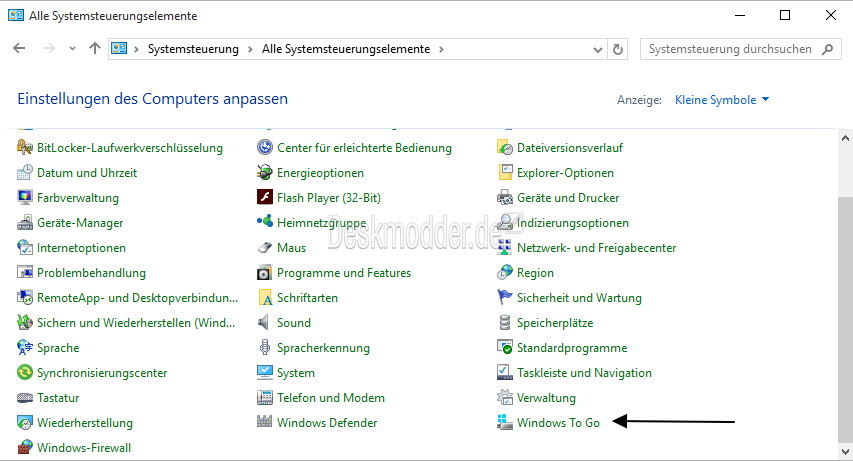
Task: Click the Synchronisierungscenter green icon
Action: (x=24, y=372)
